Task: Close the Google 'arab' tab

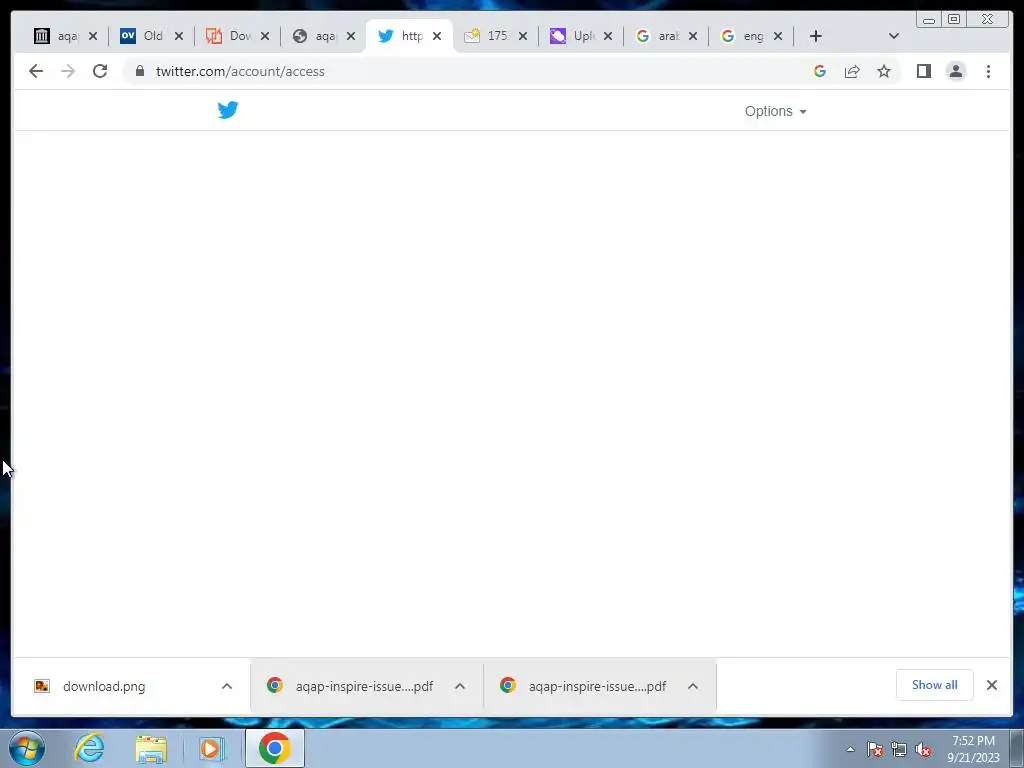Action: tap(693, 36)
